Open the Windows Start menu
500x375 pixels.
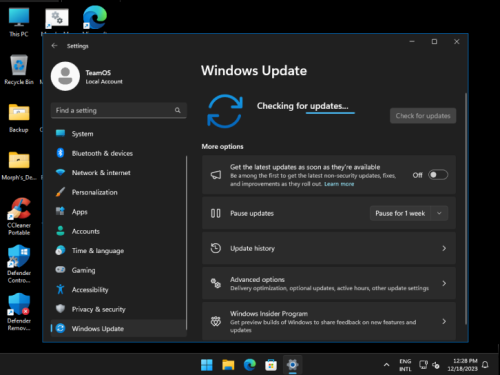coord(207,365)
